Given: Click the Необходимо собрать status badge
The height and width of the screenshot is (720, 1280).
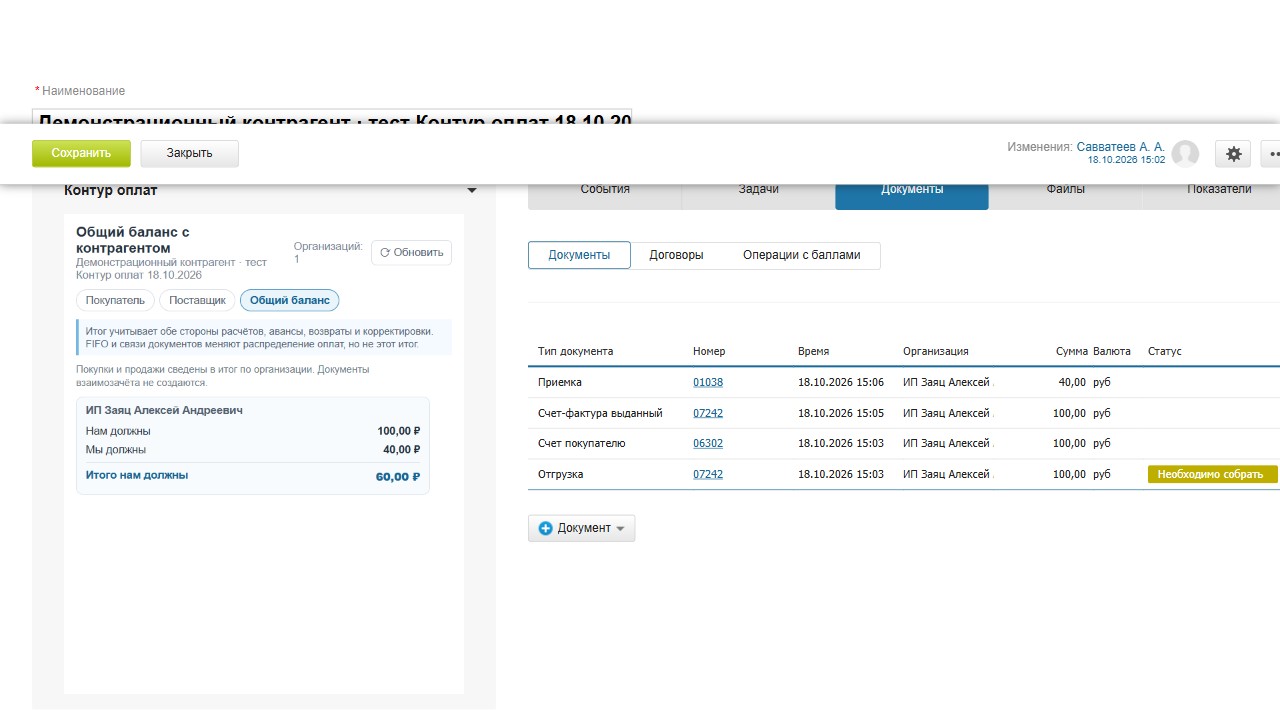Looking at the screenshot, I should click(x=1212, y=474).
